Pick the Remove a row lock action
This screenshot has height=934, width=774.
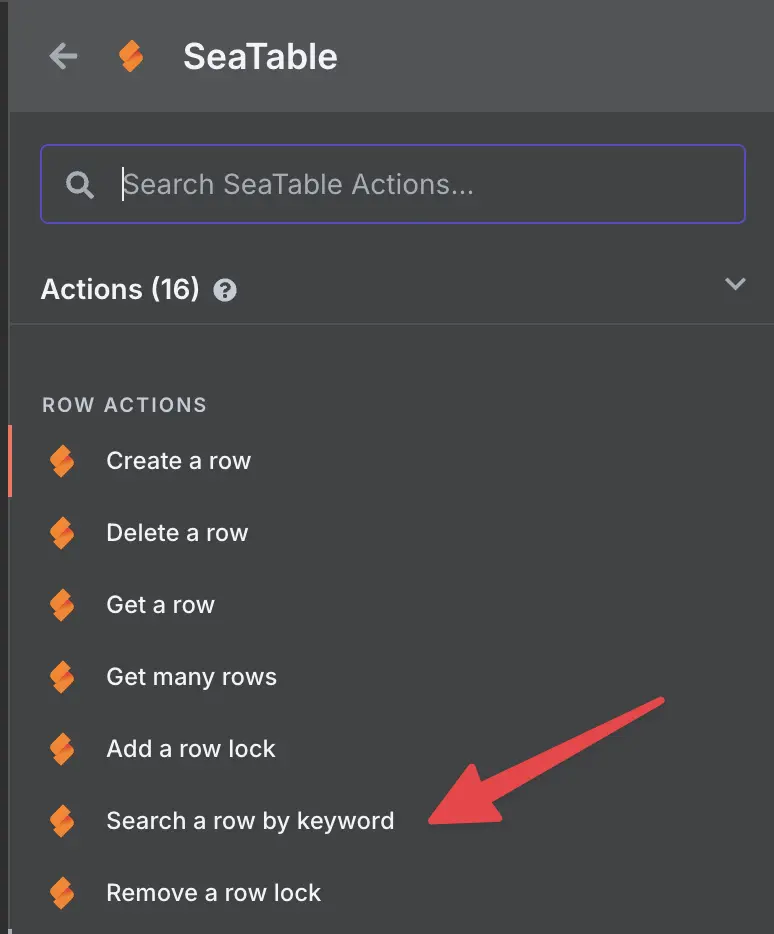click(213, 893)
